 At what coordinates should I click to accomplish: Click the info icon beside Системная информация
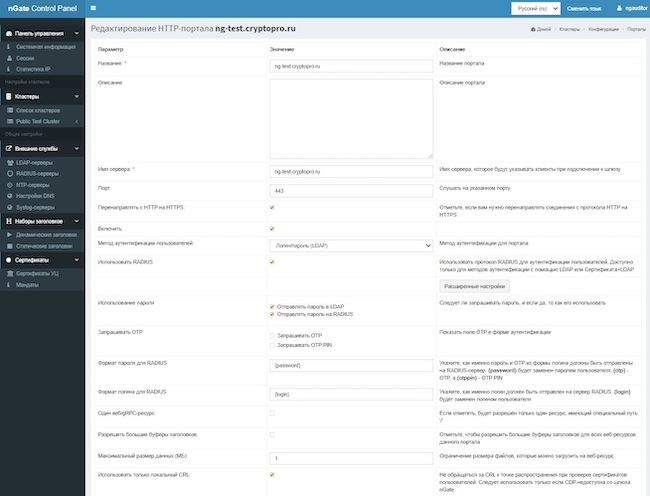(x=9, y=47)
